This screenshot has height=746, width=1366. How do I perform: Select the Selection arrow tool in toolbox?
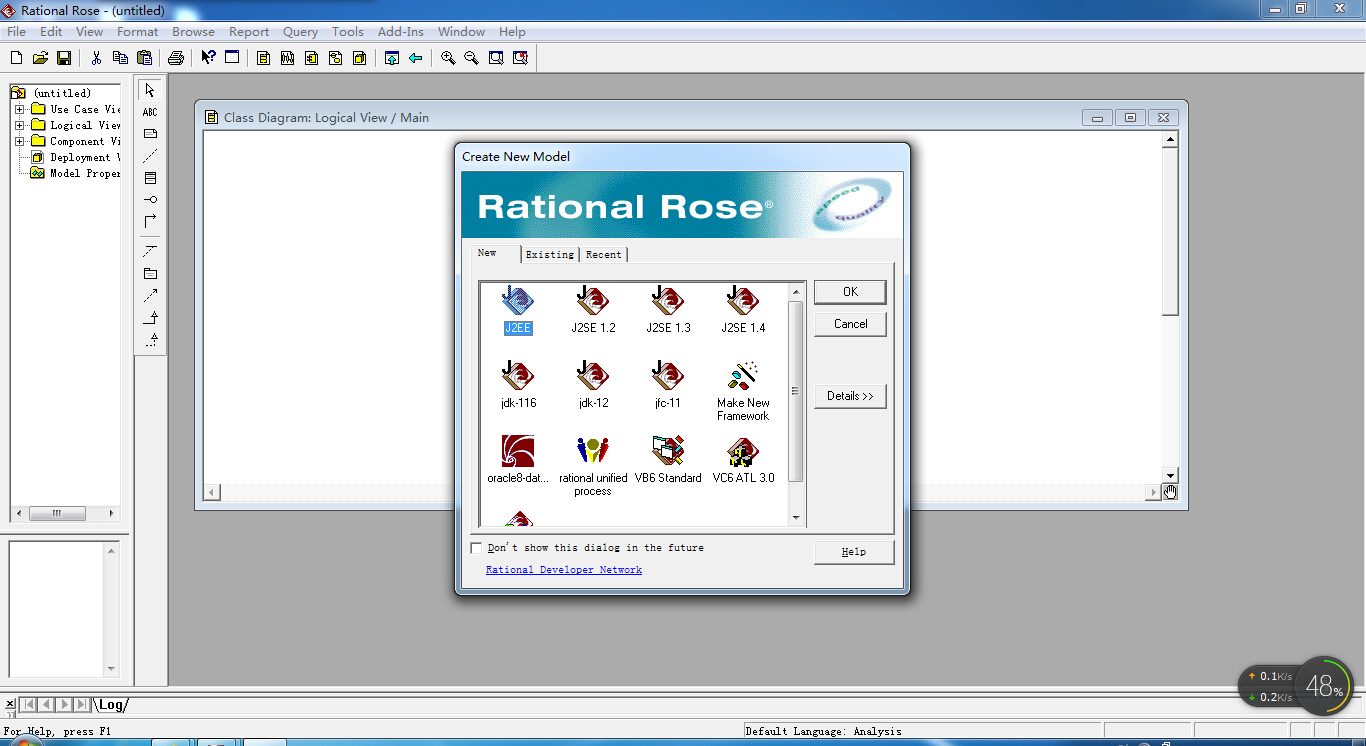150,90
